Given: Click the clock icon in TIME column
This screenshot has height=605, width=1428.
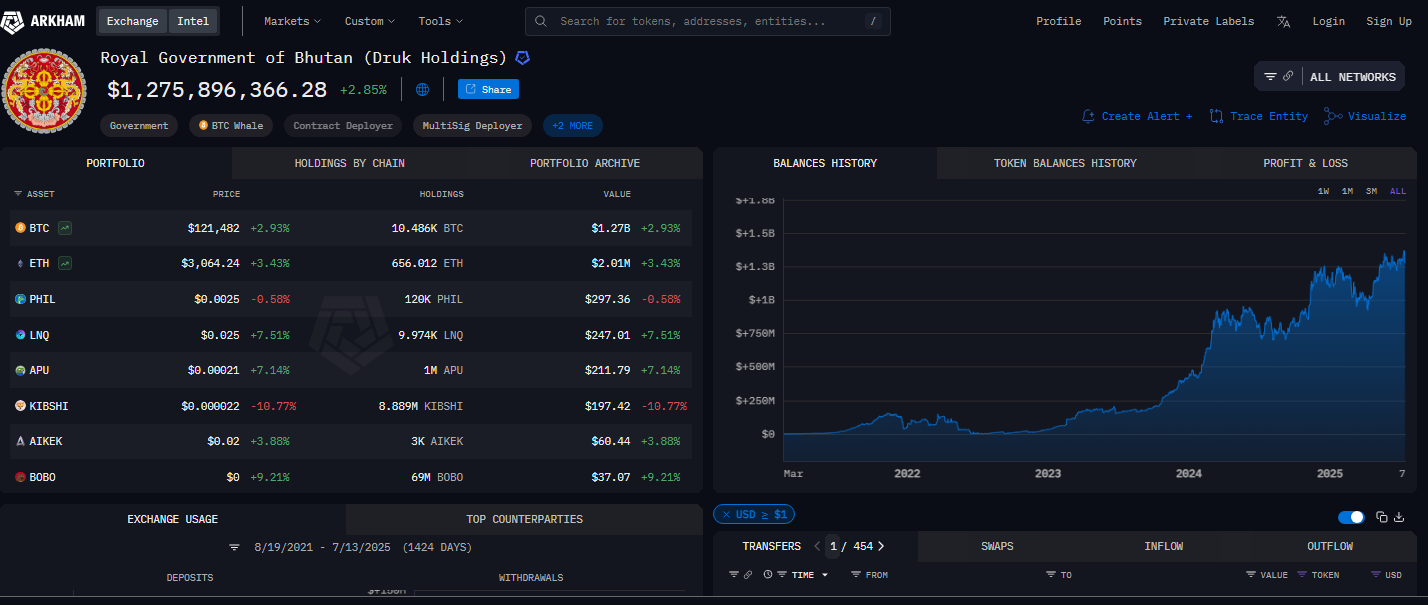Looking at the screenshot, I should click(768, 575).
